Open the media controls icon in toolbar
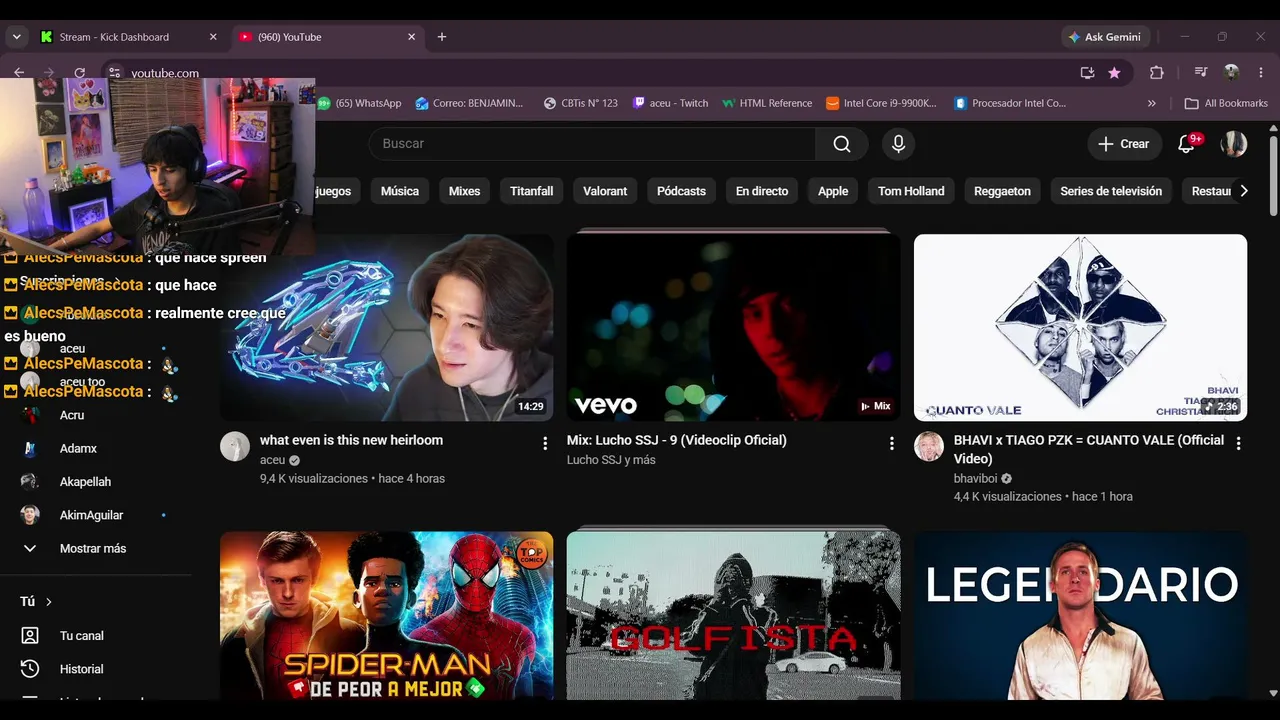Image resolution: width=1280 pixels, height=720 pixels. (1201, 73)
